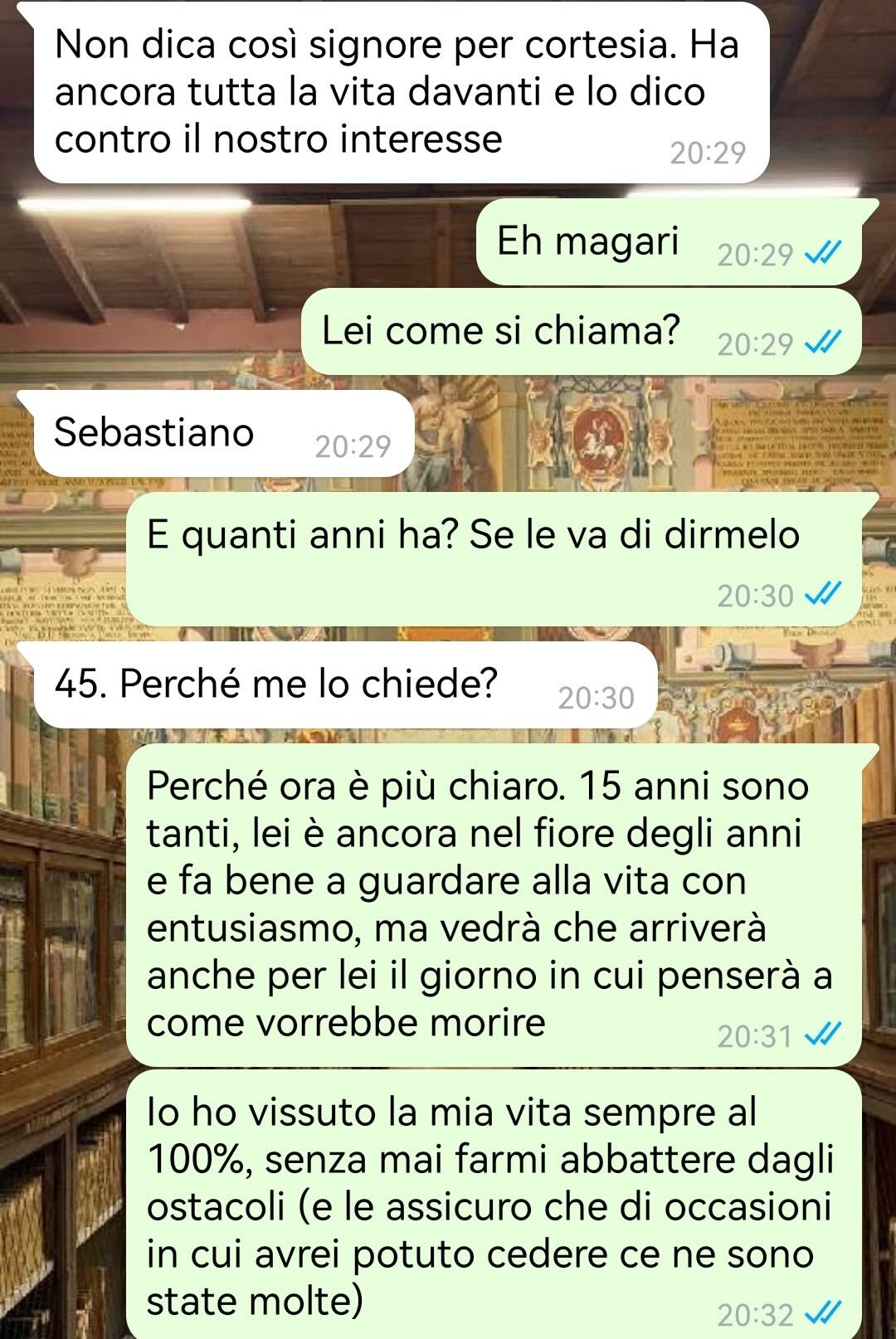
Task: Tap the library wallpaper left of the last message
Action: (x=62, y=1203)
